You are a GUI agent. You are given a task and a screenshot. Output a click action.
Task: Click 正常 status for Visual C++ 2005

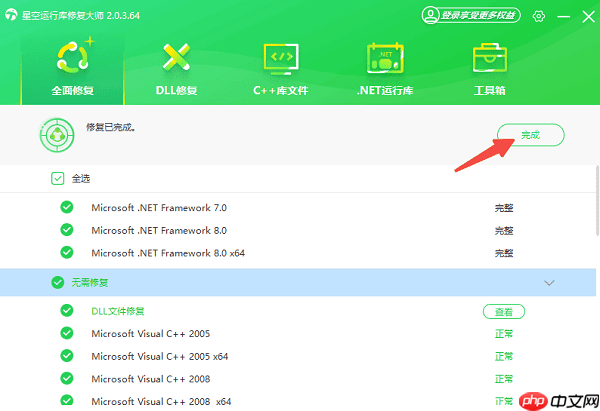coord(504,334)
